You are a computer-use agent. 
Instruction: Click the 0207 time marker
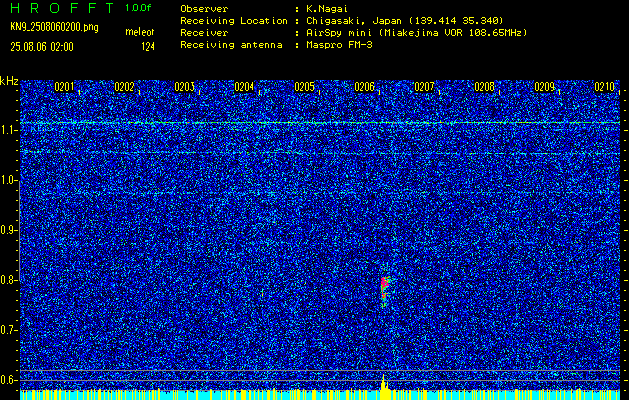(424, 87)
